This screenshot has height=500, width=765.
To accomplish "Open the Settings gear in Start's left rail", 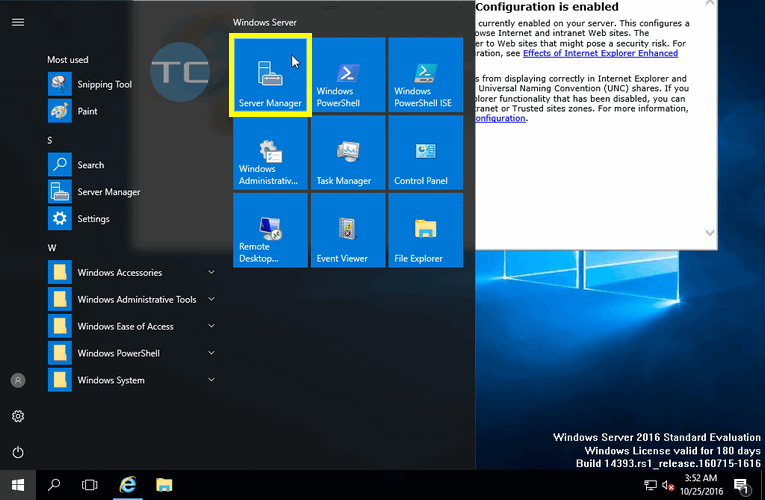I will tap(18, 416).
